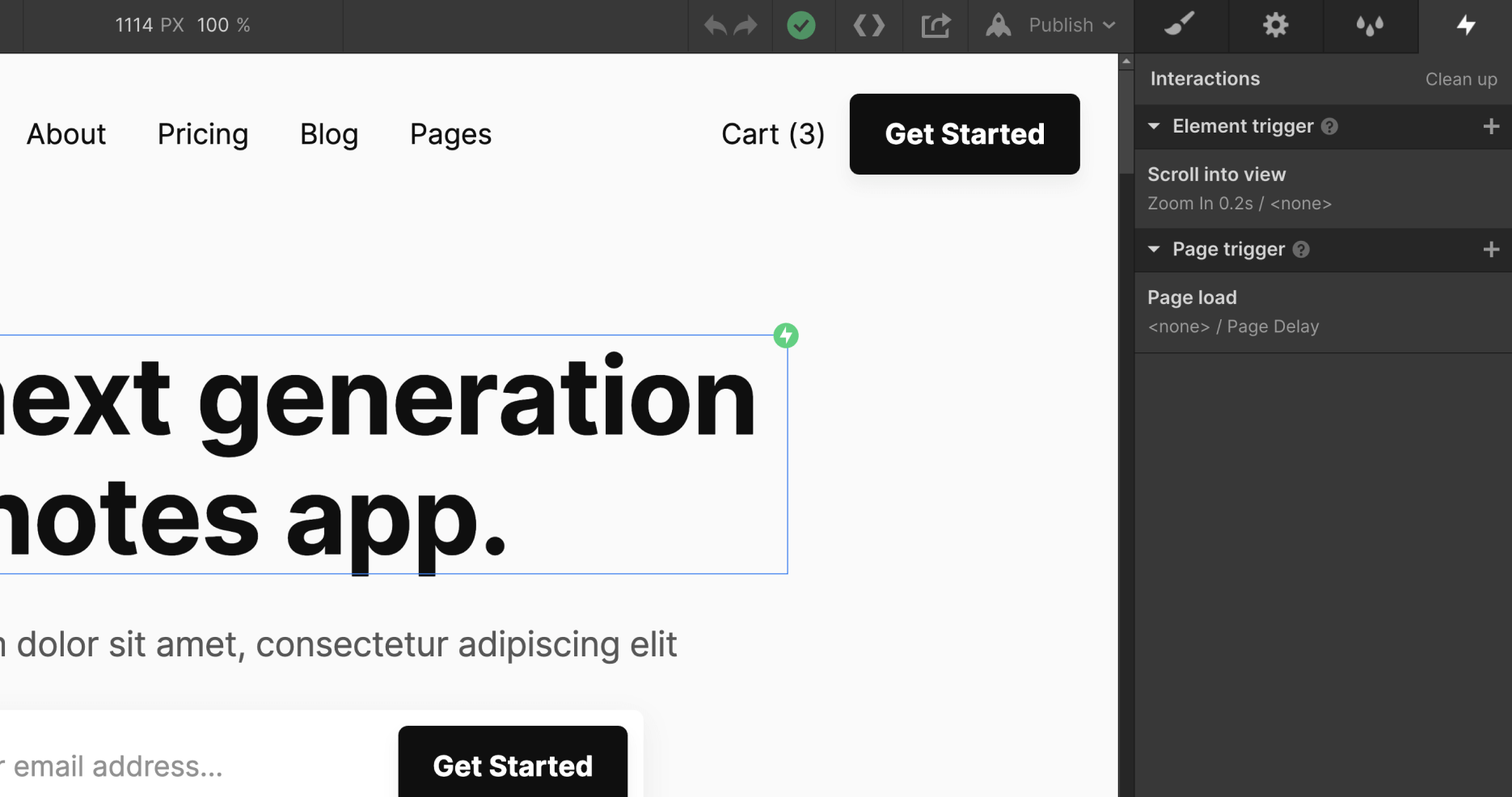Collapse the Element trigger section
This screenshot has width=1512, height=797.
[x=1154, y=126]
